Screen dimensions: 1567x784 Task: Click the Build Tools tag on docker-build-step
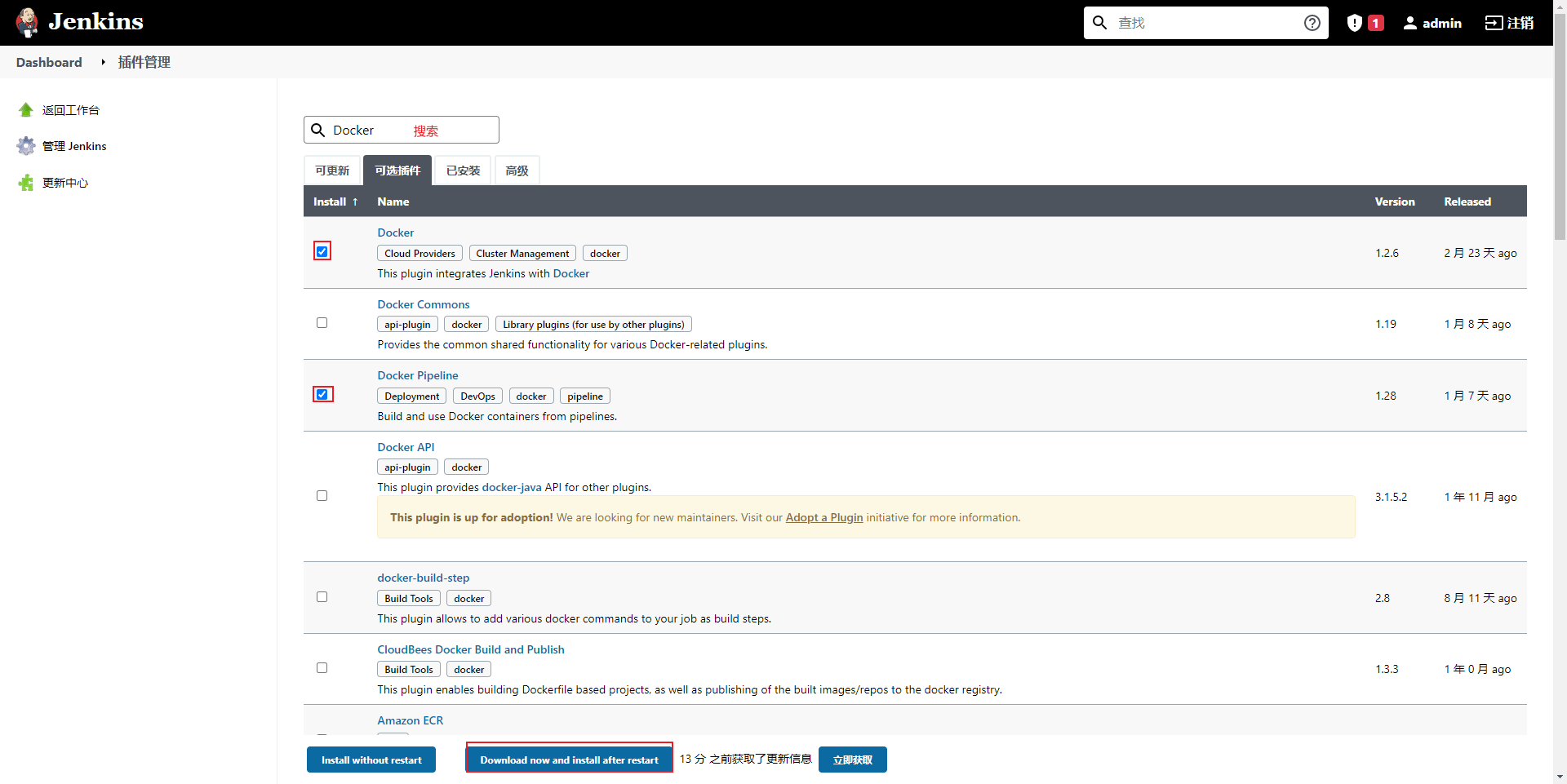coord(409,599)
